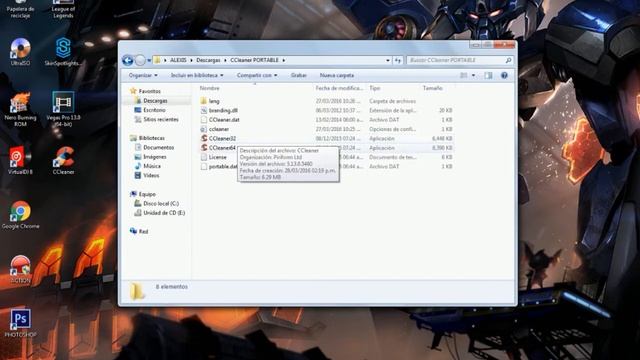640x360 pixels.
Task: Launch Google Chrome from the desktop
Action: 20,215
